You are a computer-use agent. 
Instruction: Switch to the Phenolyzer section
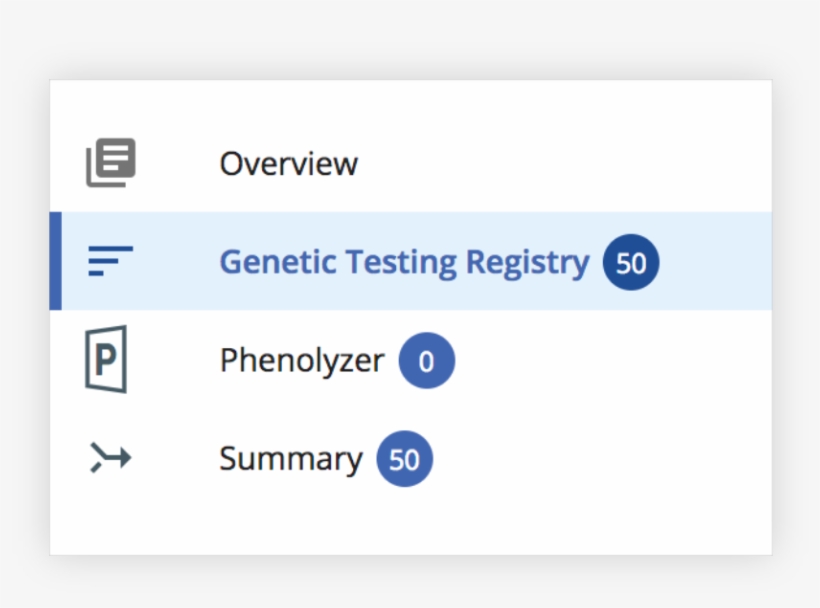point(301,360)
